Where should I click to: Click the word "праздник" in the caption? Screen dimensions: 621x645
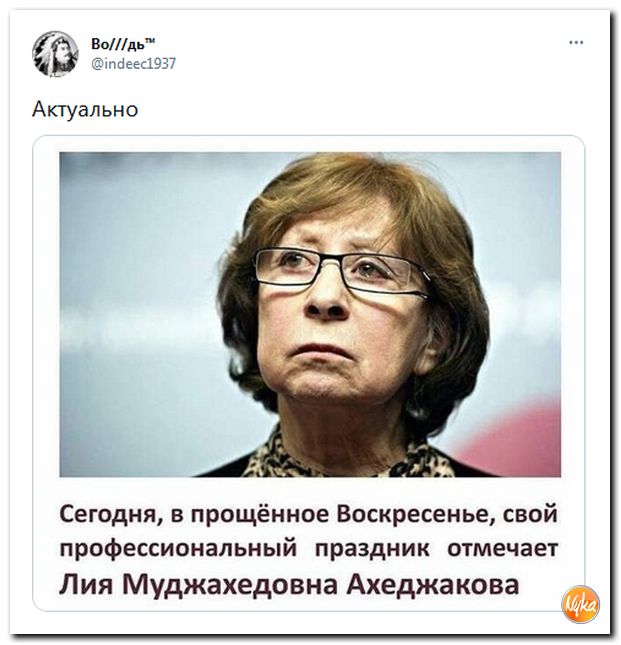click(x=372, y=549)
